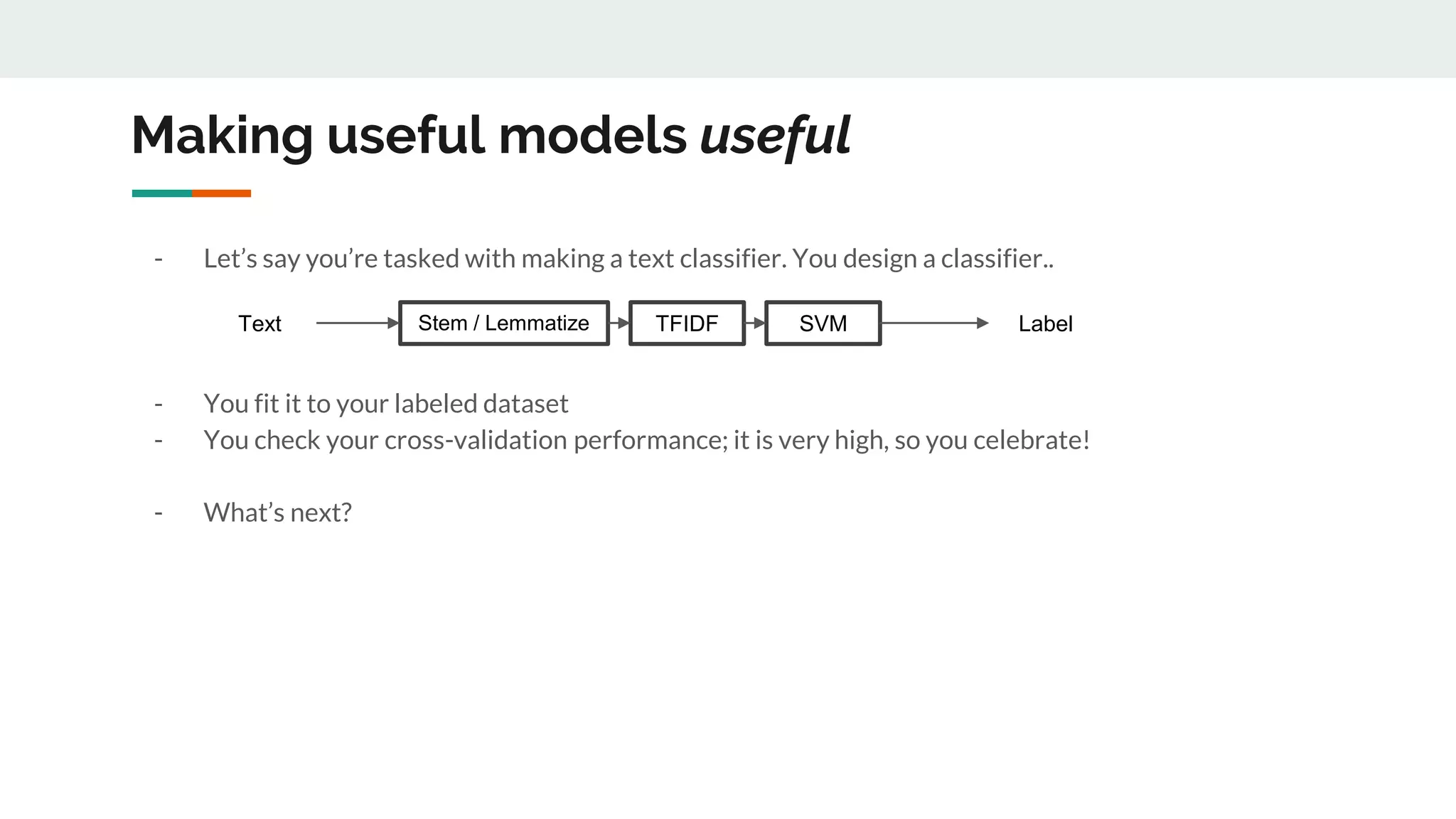Click the line about cross-validation performance

click(x=646, y=440)
